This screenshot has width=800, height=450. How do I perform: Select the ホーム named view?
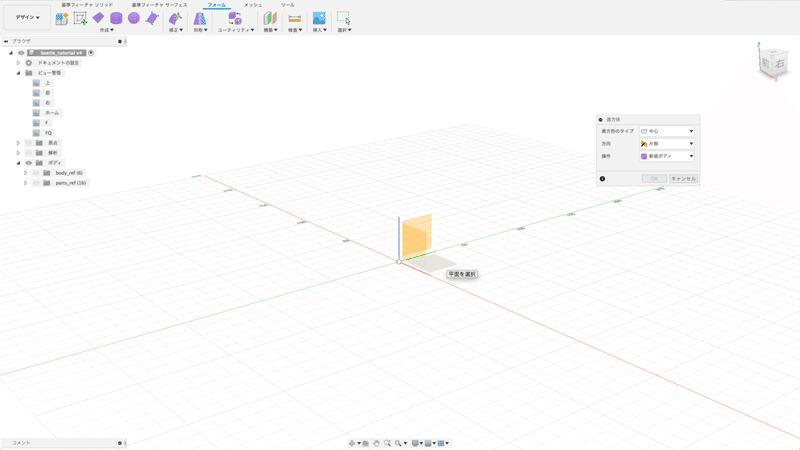click(52, 113)
